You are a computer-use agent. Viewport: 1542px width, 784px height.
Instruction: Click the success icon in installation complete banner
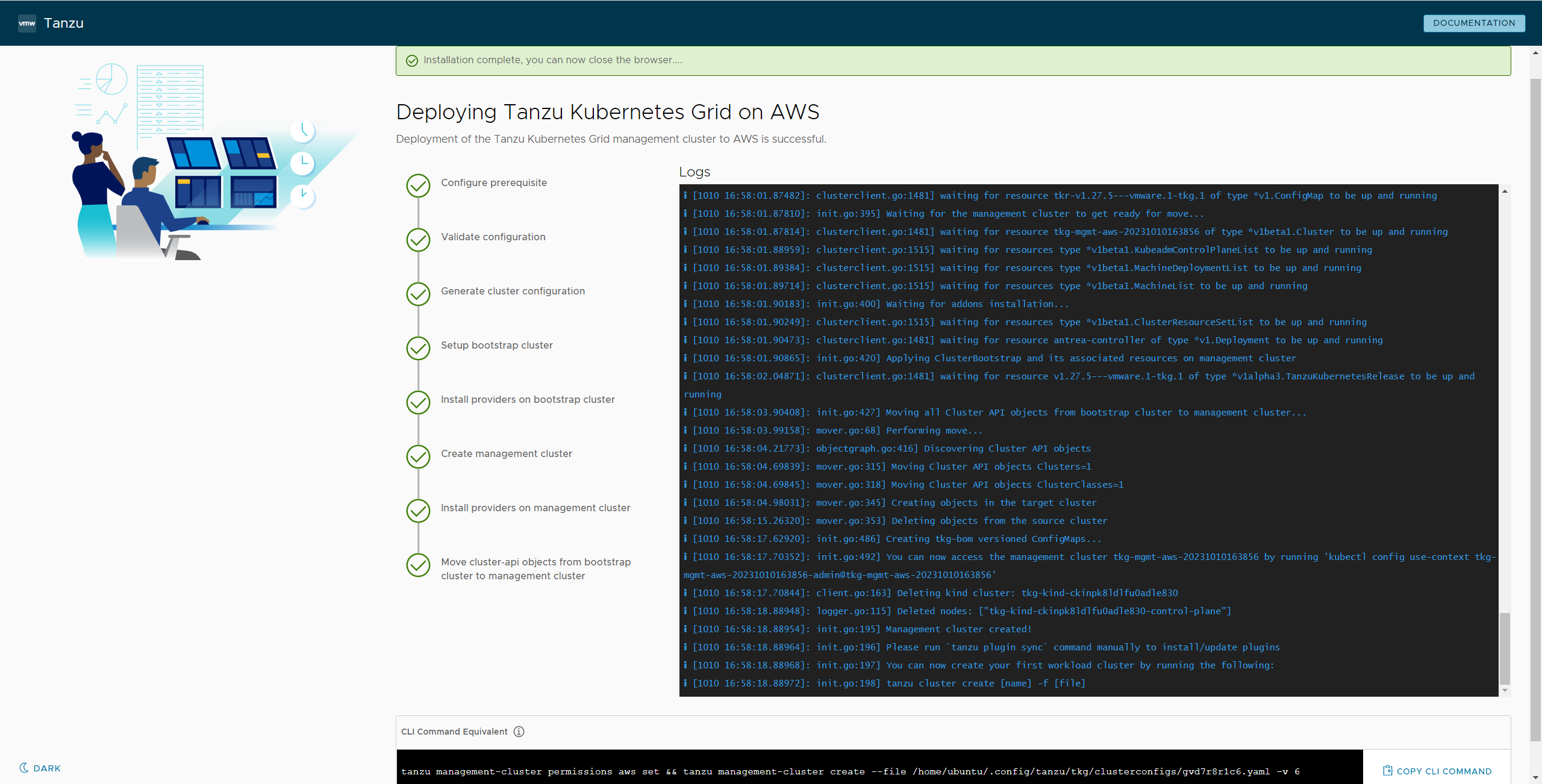click(412, 61)
